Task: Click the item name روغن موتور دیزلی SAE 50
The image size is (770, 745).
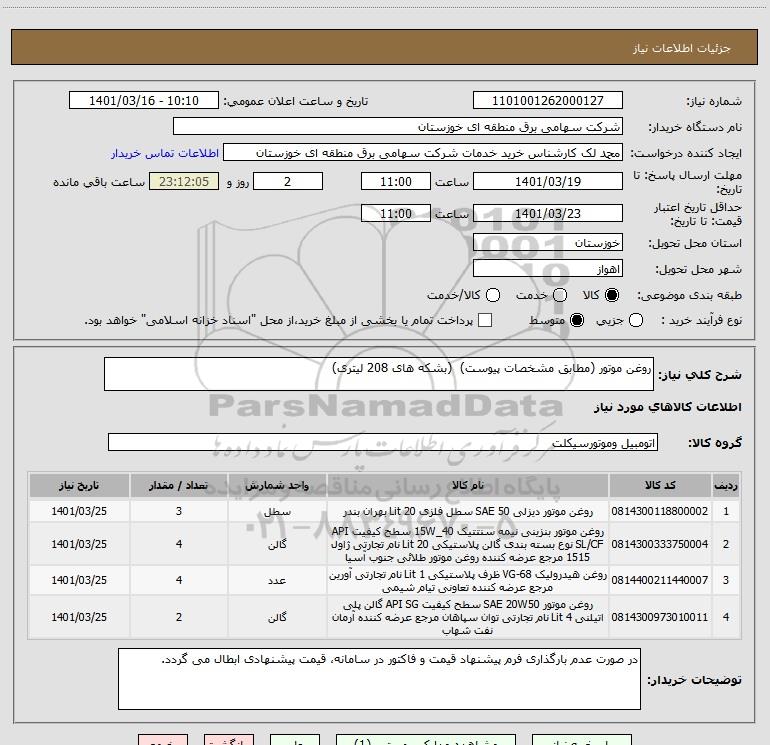Action: click(468, 511)
